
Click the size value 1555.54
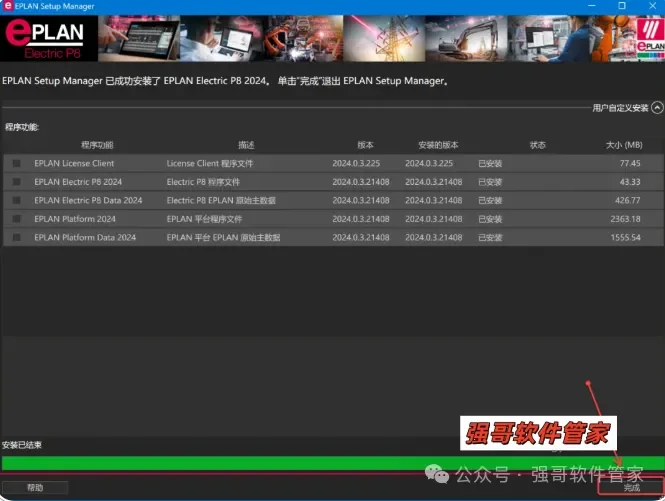[626, 238]
